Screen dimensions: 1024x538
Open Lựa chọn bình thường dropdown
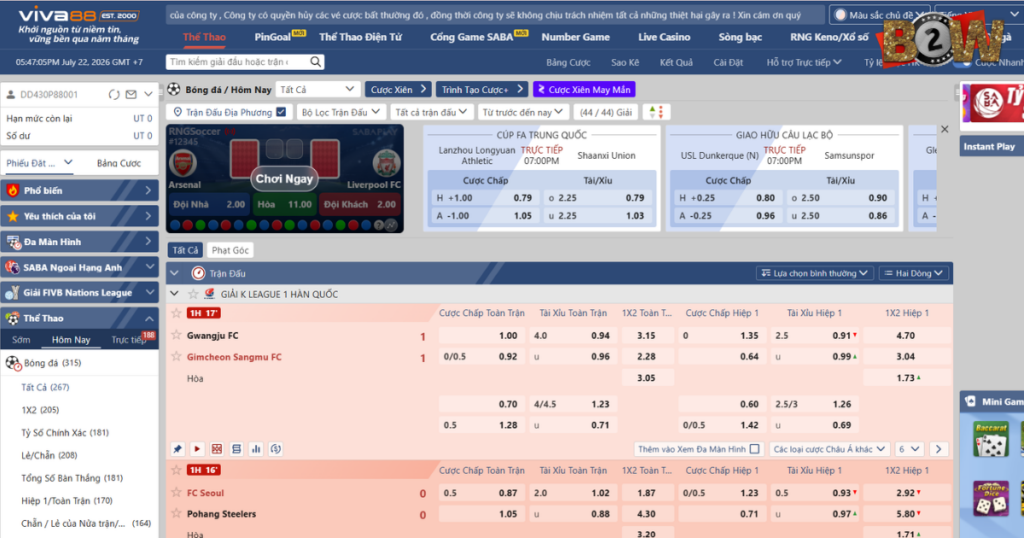814,274
